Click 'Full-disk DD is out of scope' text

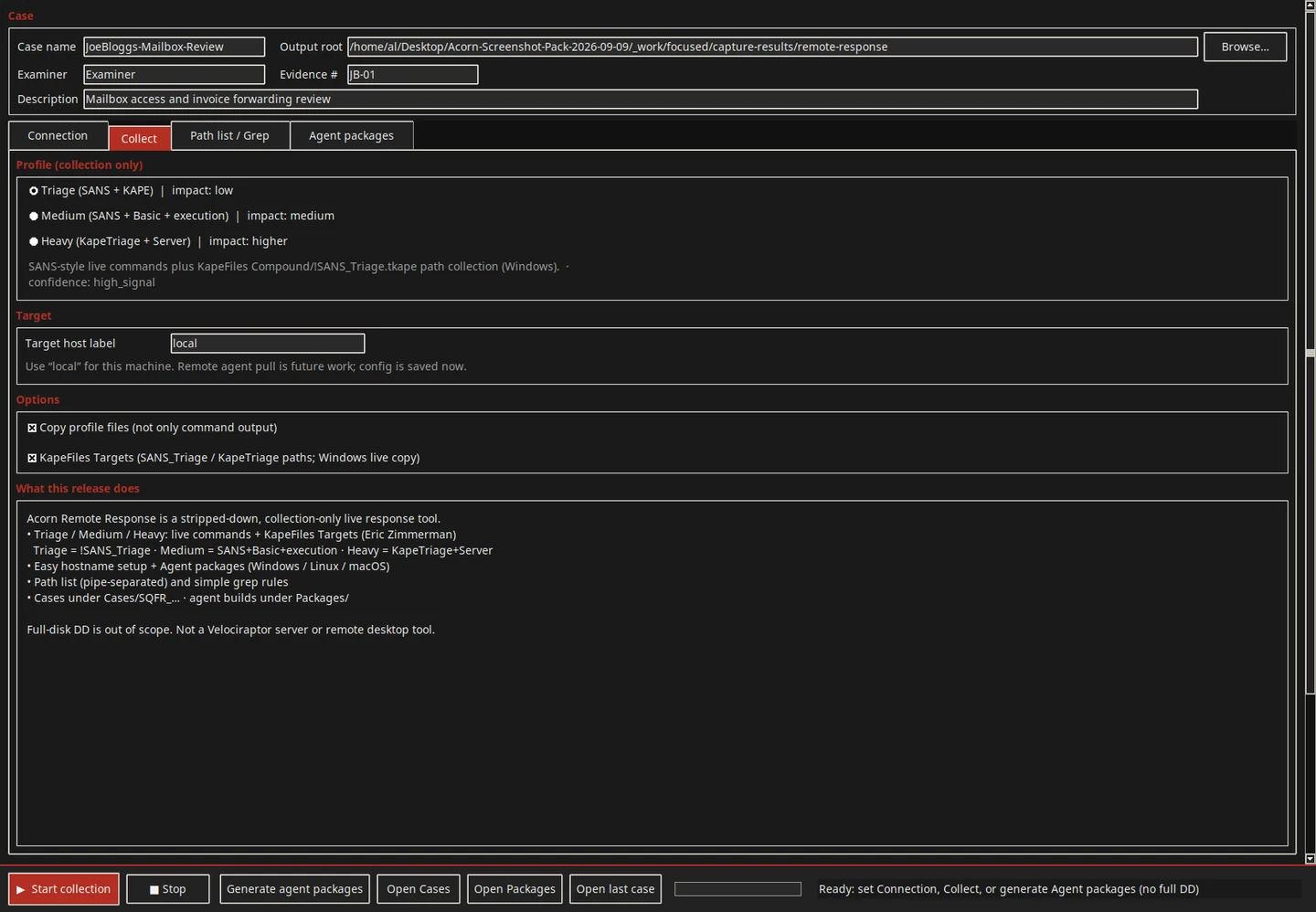[230, 630]
